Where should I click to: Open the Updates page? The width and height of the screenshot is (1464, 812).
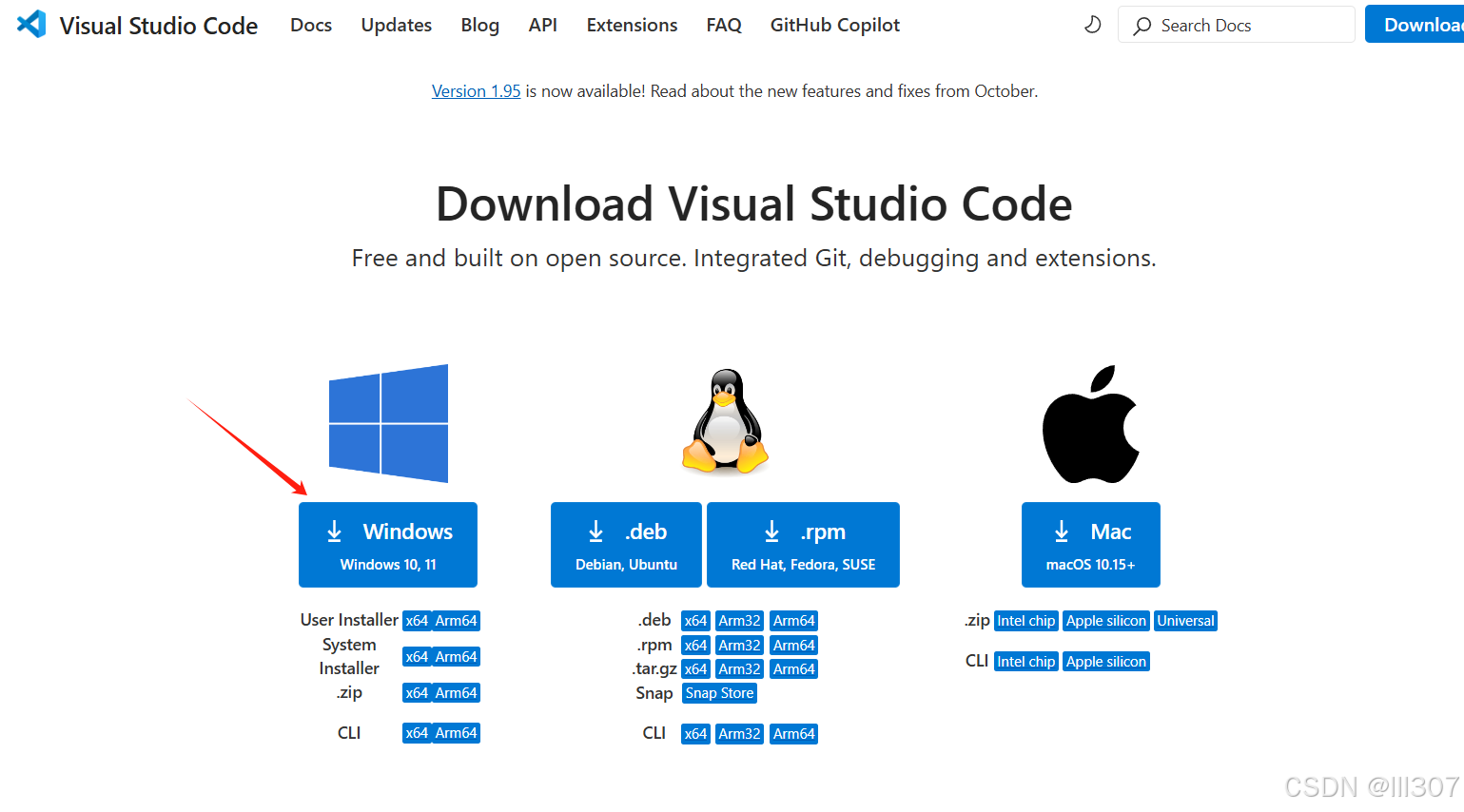click(x=397, y=25)
